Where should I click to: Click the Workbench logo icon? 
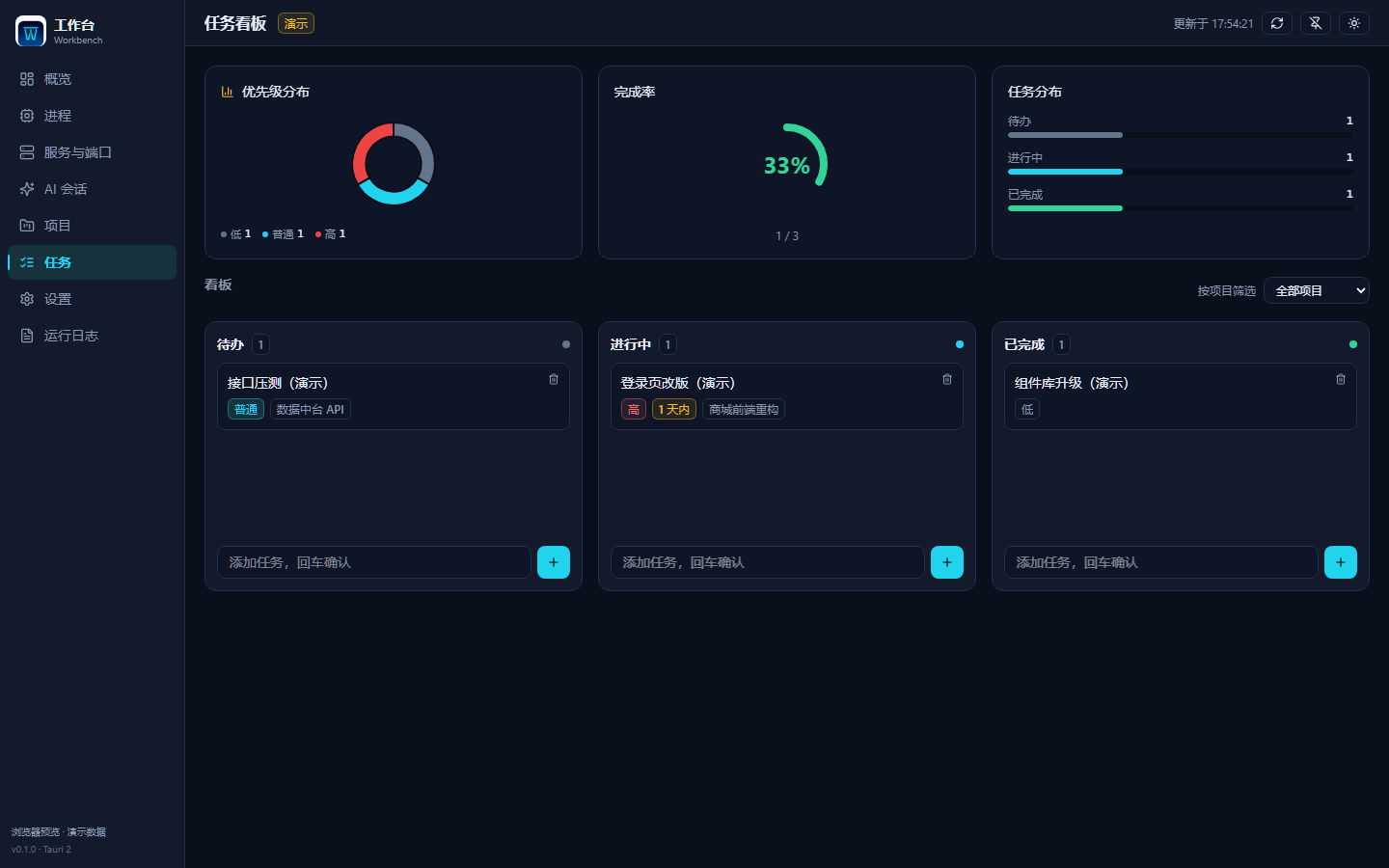pyautogui.click(x=31, y=31)
